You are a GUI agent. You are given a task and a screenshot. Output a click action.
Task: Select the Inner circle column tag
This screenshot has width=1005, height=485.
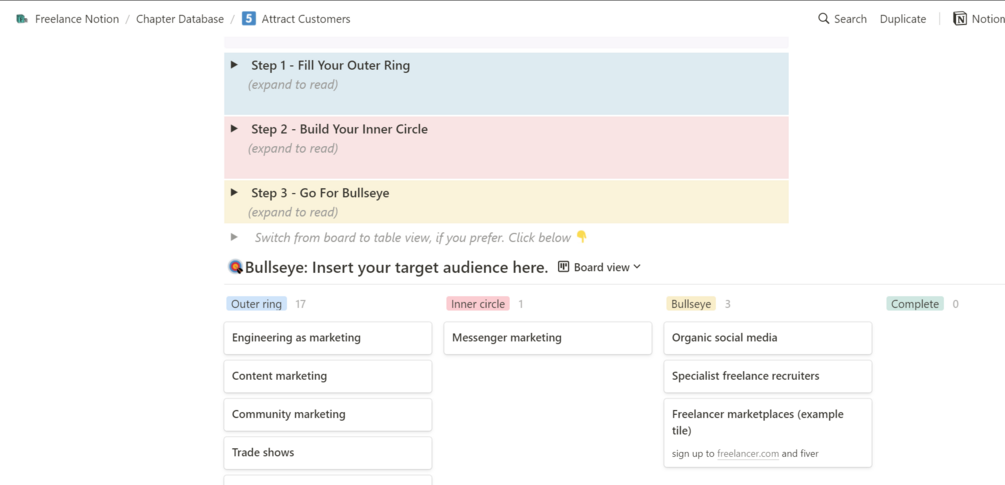(x=478, y=304)
